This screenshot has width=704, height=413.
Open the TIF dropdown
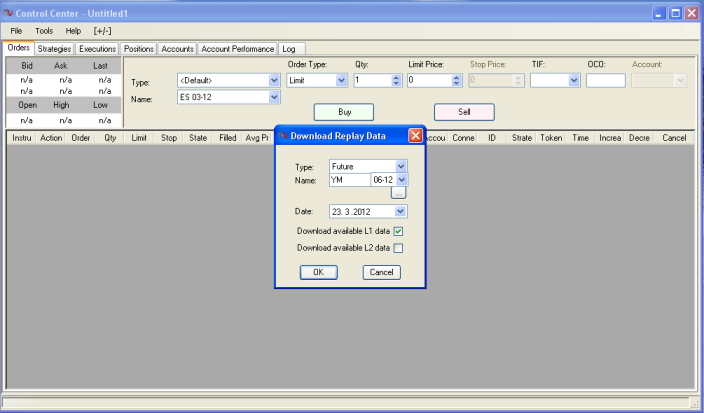pyautogui.click(x=574, y=80)
